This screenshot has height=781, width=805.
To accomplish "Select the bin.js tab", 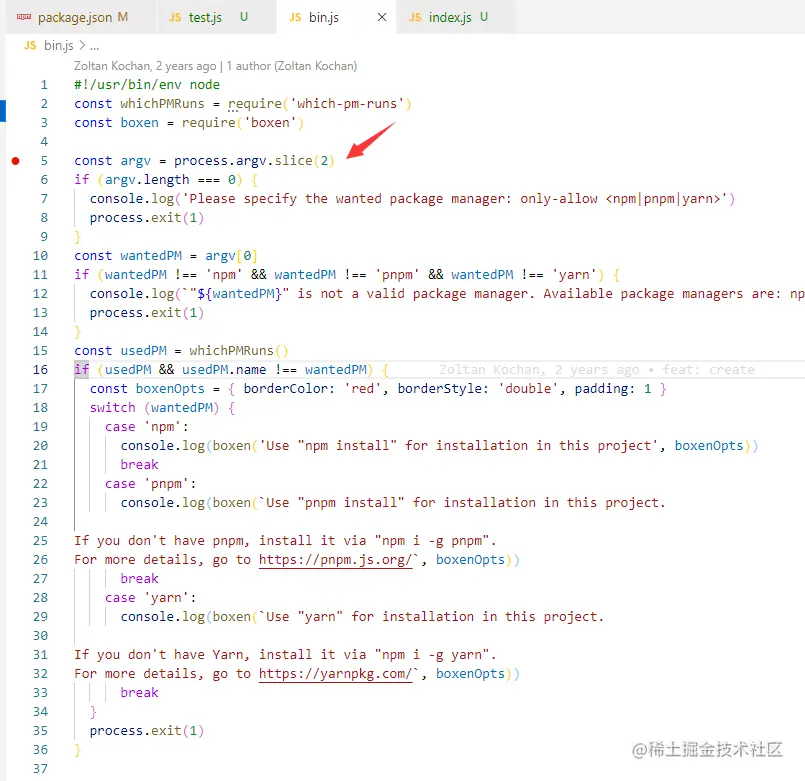I will pos(323,17).
